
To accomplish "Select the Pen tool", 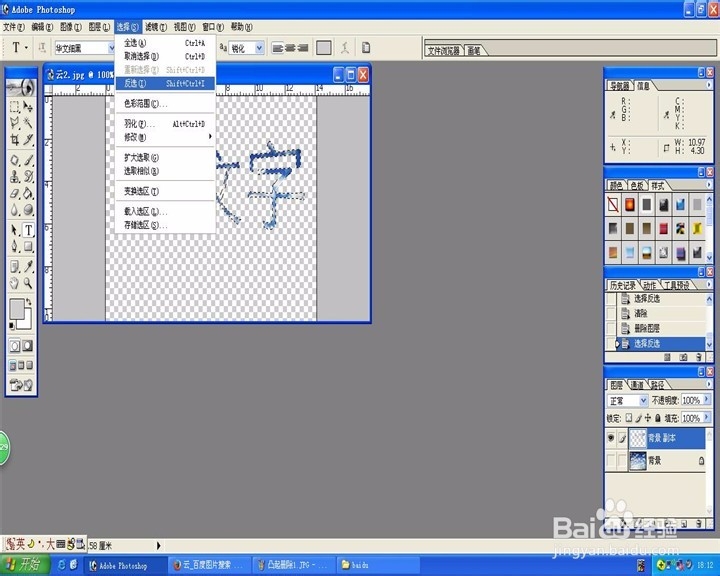I will (x=15, y=247).
